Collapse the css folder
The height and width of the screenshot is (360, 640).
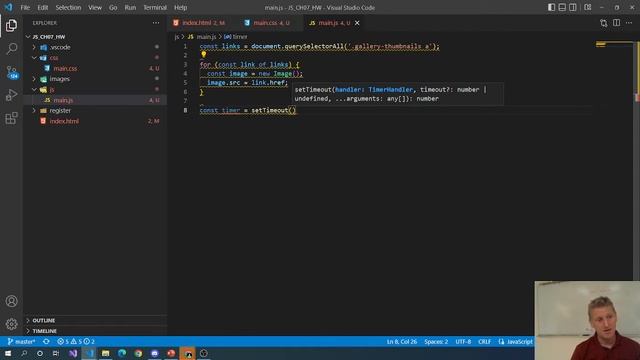[95, 58]
